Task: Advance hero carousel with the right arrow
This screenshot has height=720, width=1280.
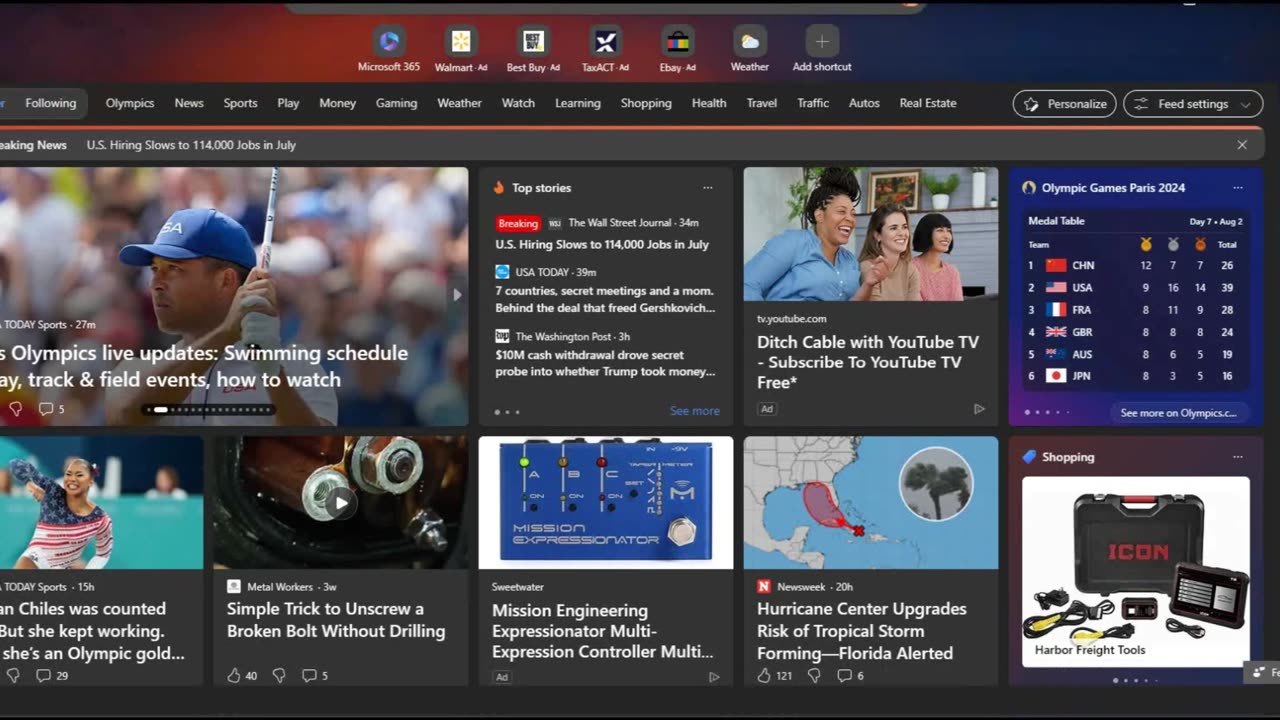Action: (x=457, y=295)
